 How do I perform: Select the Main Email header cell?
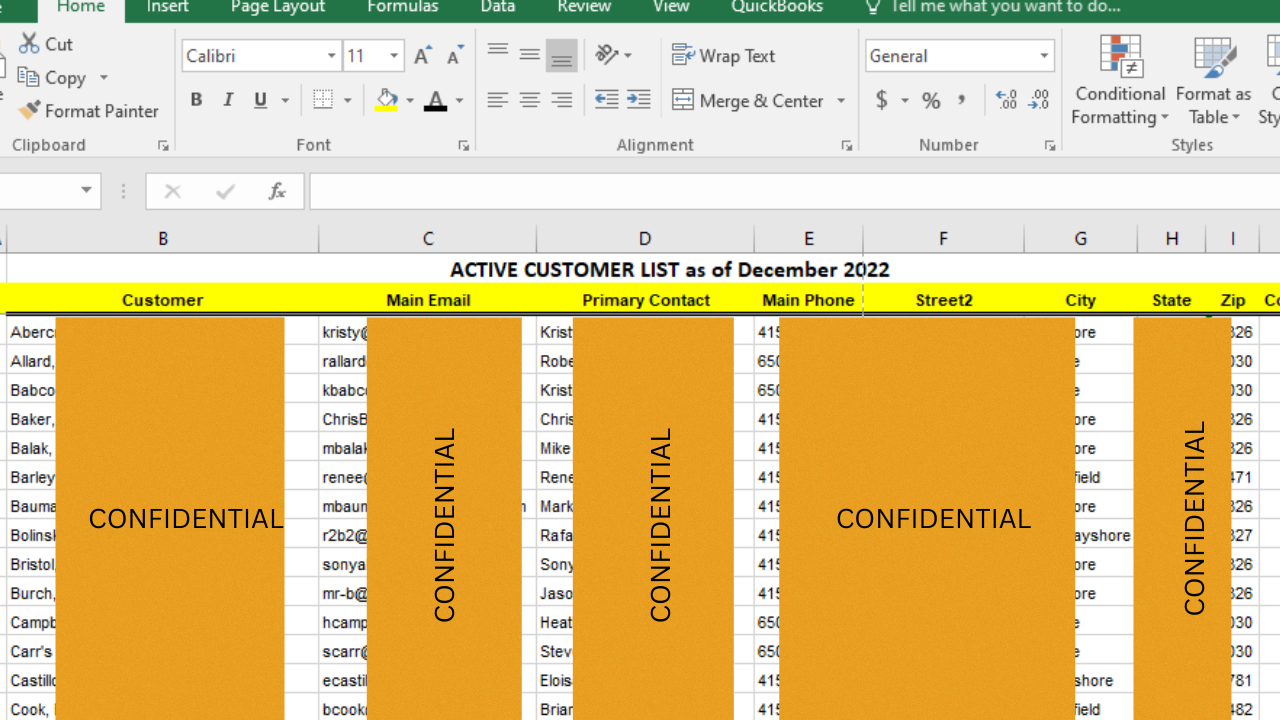click(x=428, y=300)
